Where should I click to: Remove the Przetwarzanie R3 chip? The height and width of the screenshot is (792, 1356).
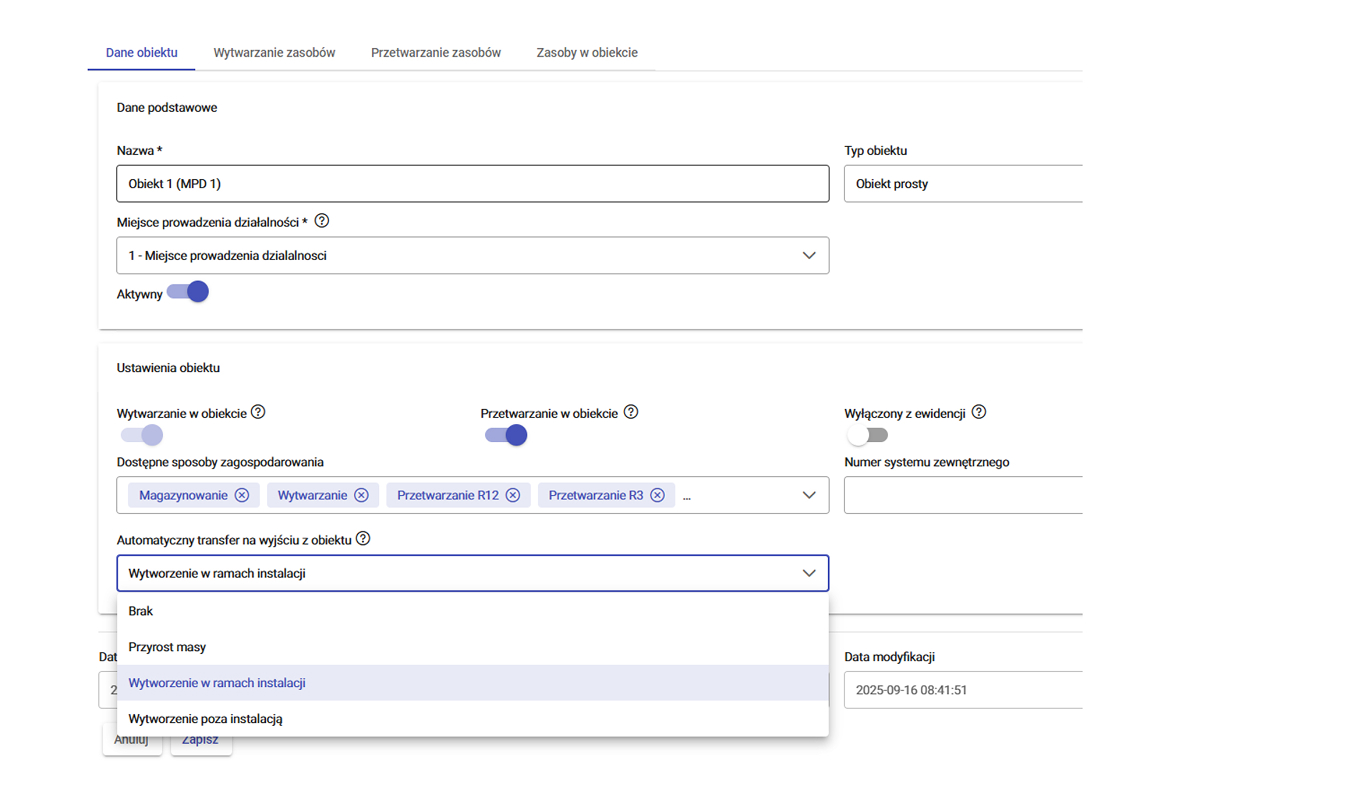point(657,495)
